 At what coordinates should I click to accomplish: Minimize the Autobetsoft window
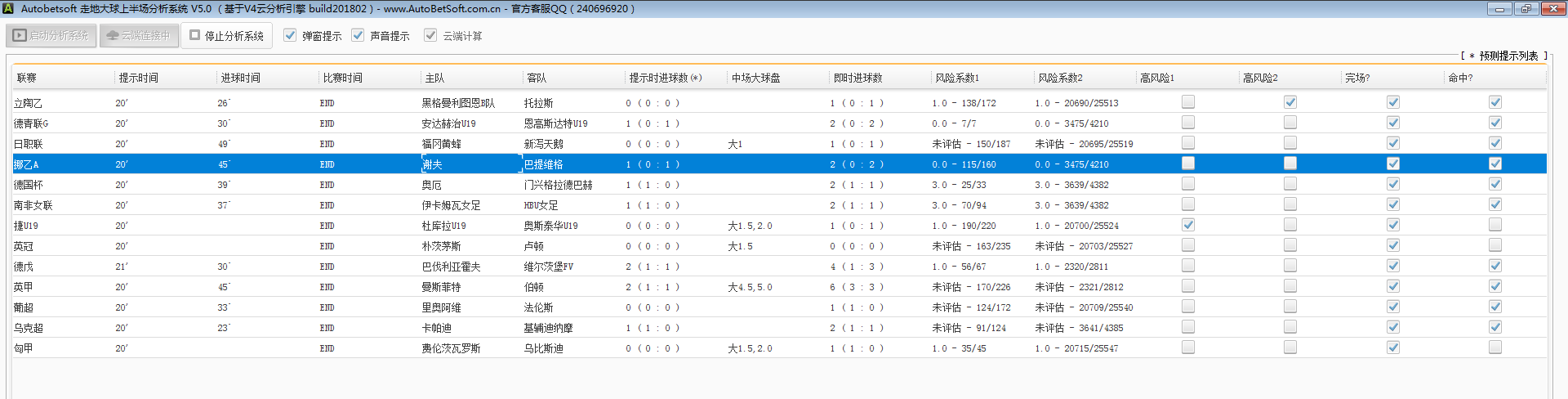click(1499, 8)
